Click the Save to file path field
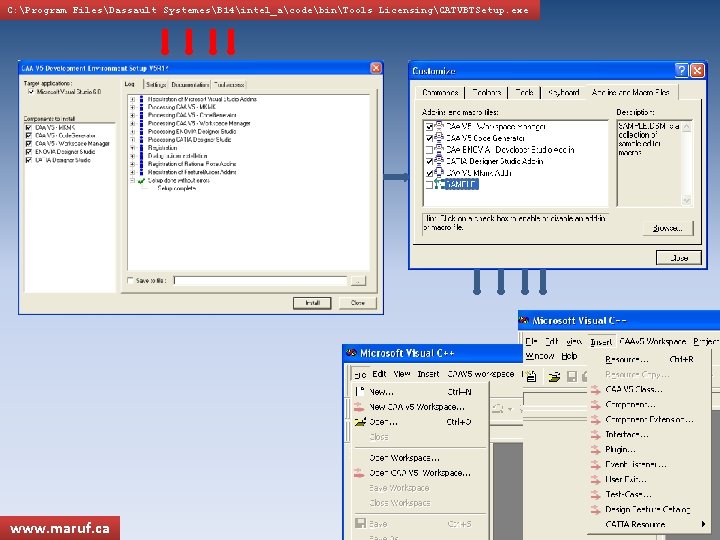This screenshot has width=720, height=540. tap(260, 281)
